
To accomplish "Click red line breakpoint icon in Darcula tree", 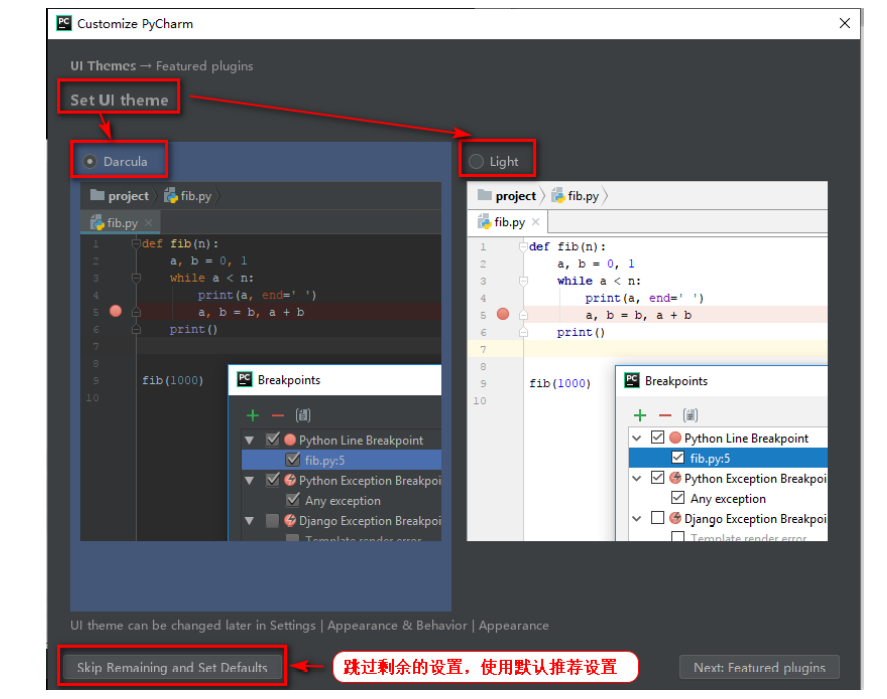I will (x=290, y=440).
